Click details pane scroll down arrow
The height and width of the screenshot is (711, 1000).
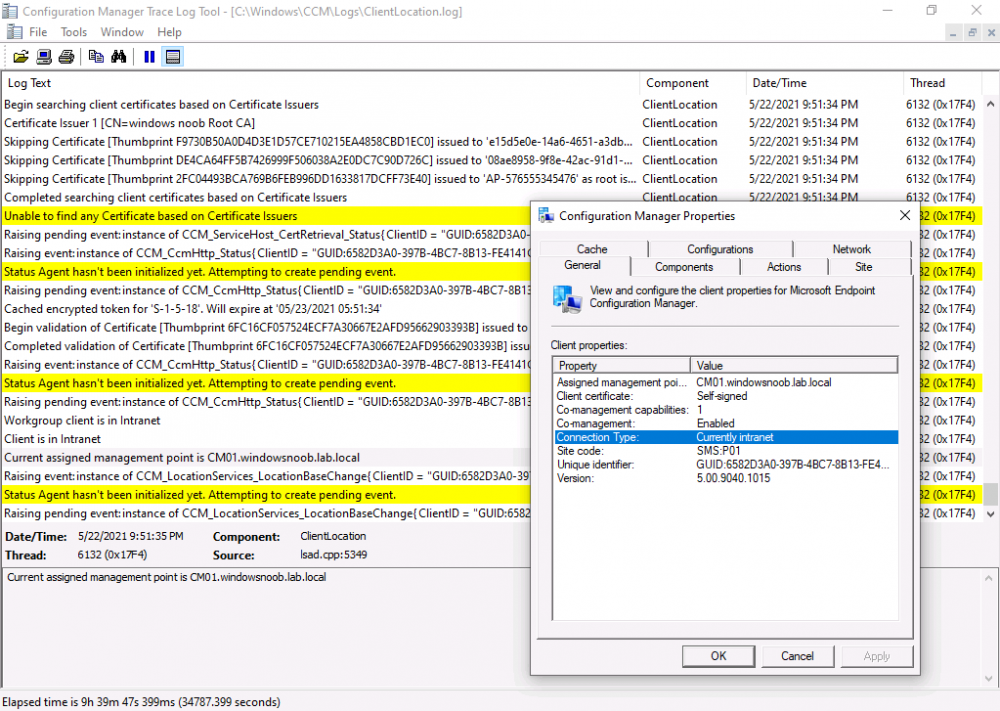[989, 678]
